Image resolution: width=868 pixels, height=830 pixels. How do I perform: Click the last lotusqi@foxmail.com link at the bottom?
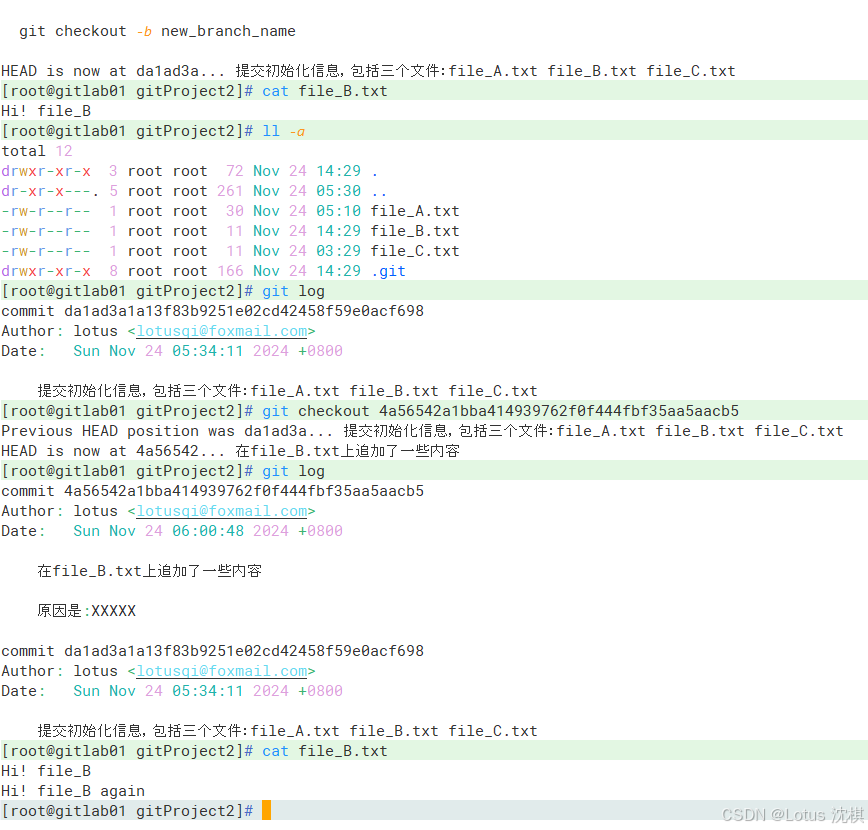(x=221, y=671)
